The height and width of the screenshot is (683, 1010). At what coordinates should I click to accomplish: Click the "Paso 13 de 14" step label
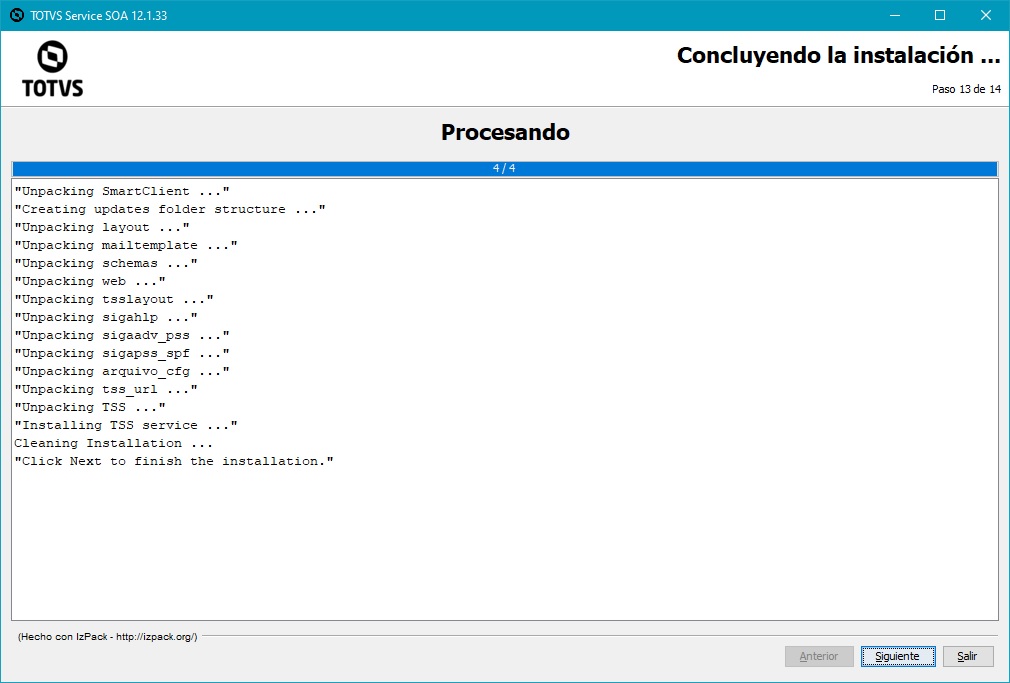[x=966, y=90]
